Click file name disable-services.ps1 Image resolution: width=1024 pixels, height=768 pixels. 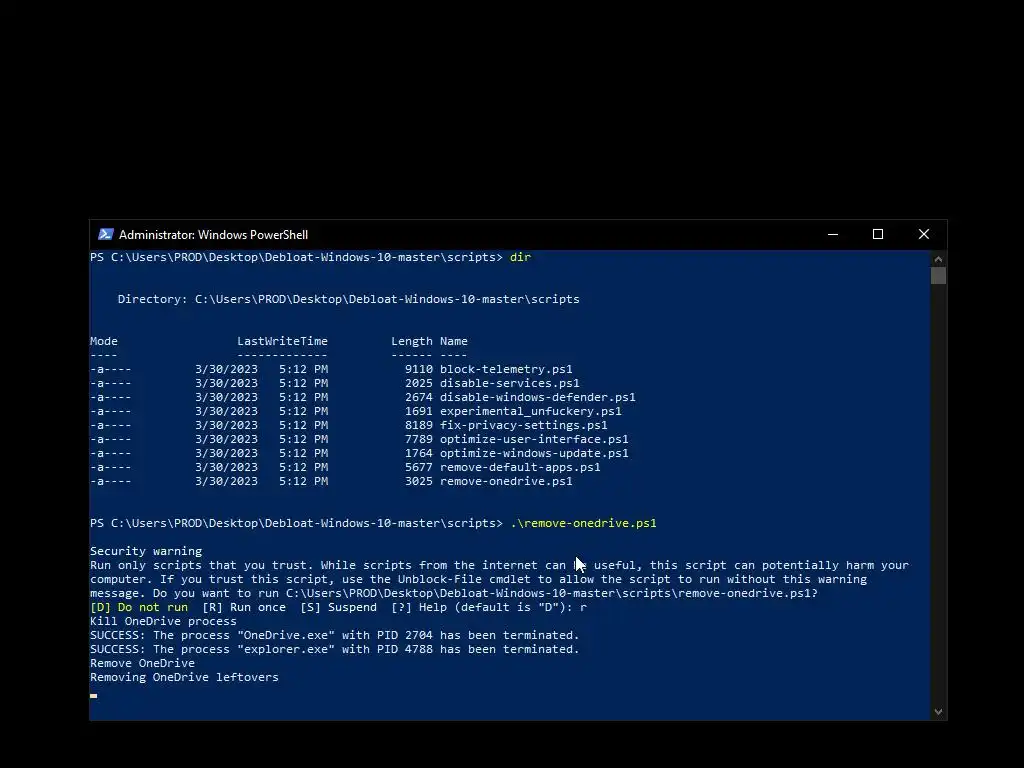coord(509,383)
